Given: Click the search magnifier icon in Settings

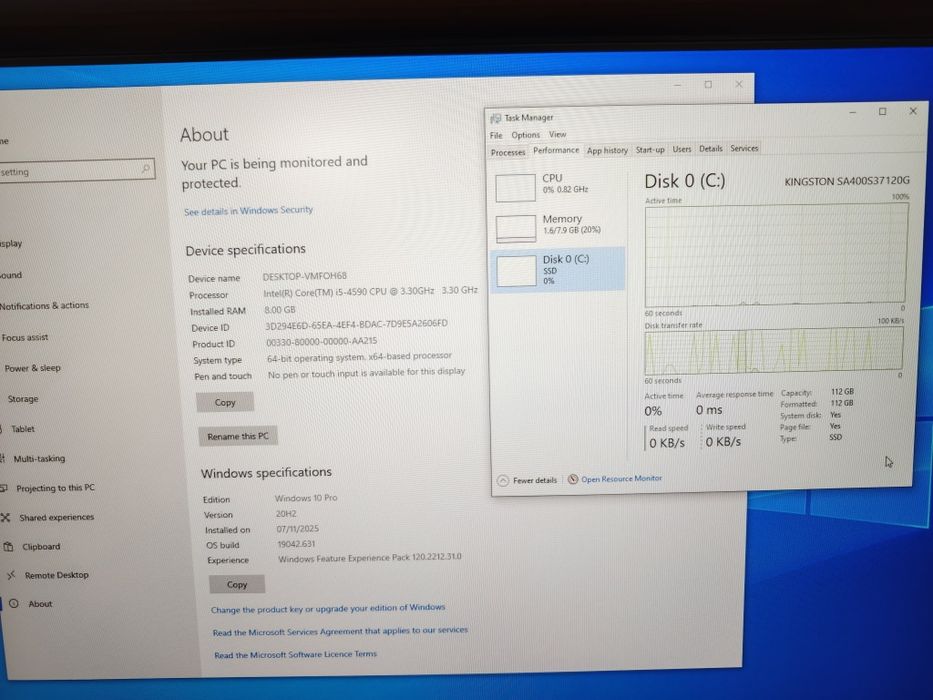Looking at the screenshot, I should pos(145,170).
